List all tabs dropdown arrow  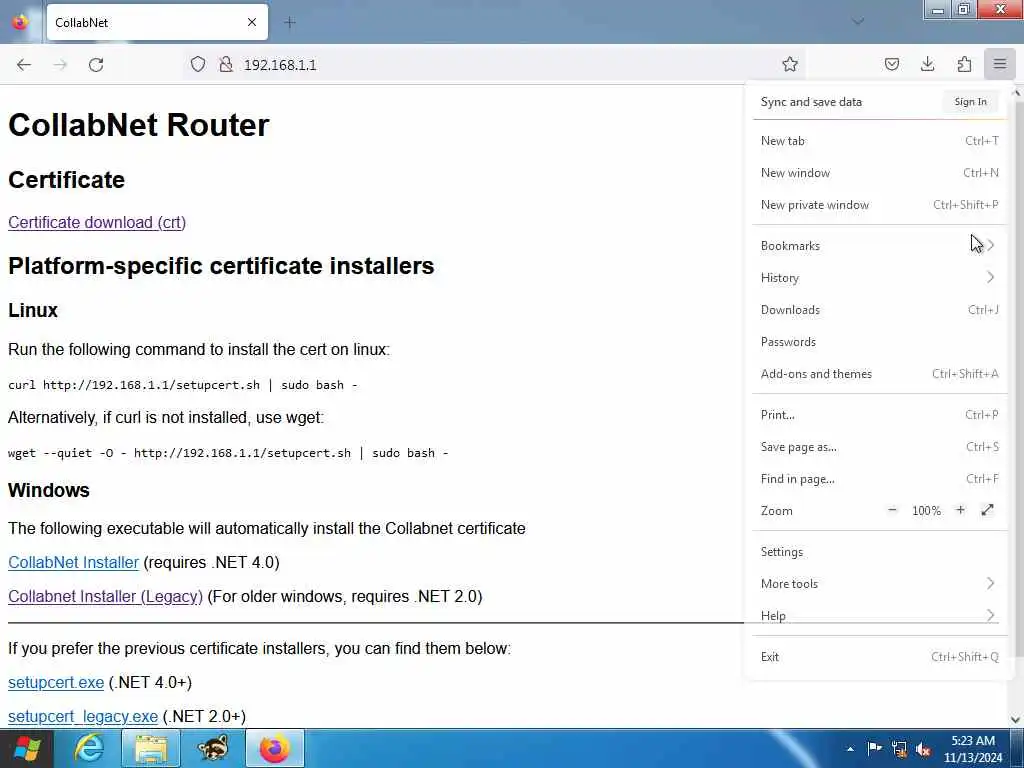click(858, 22)
